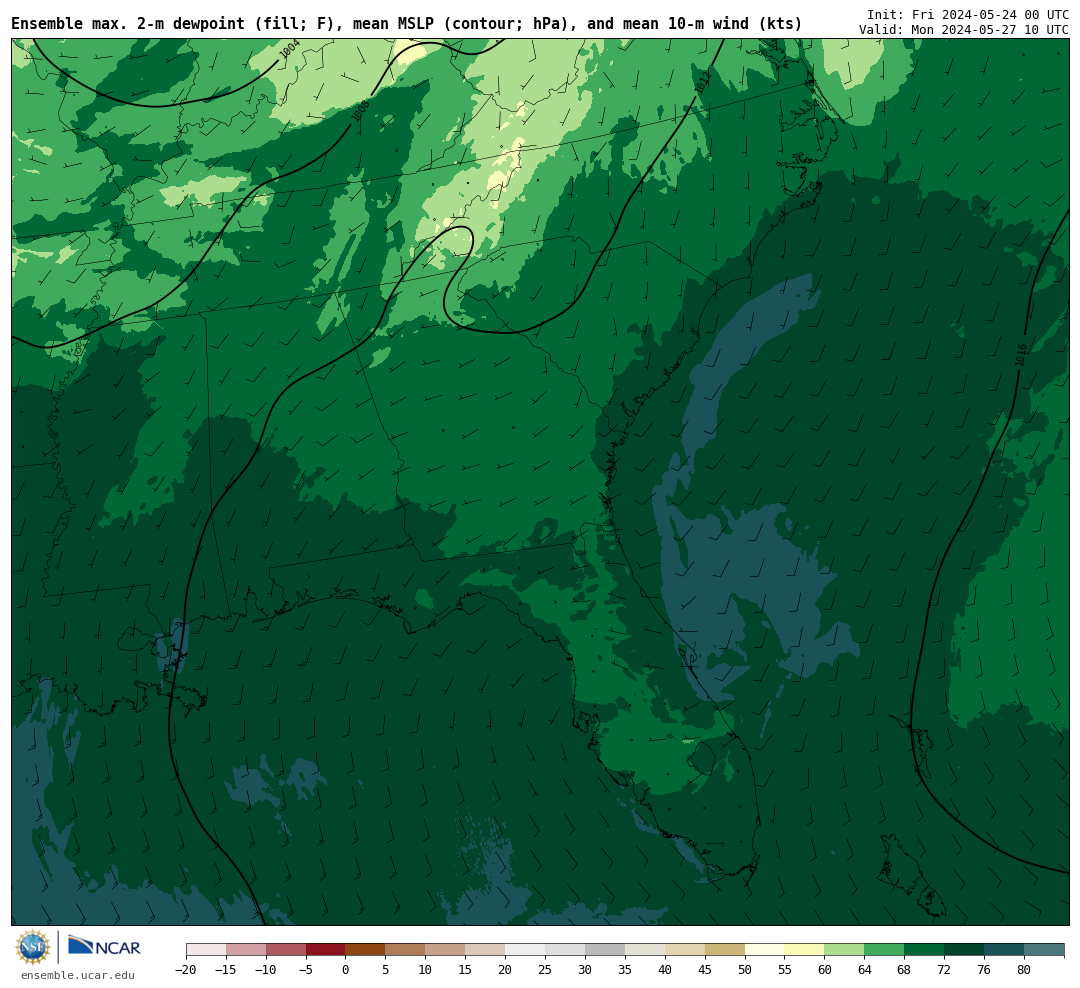The image size is (1080, 988).
Task: Click the 0 colorbar label
Action: coord(345,970)
